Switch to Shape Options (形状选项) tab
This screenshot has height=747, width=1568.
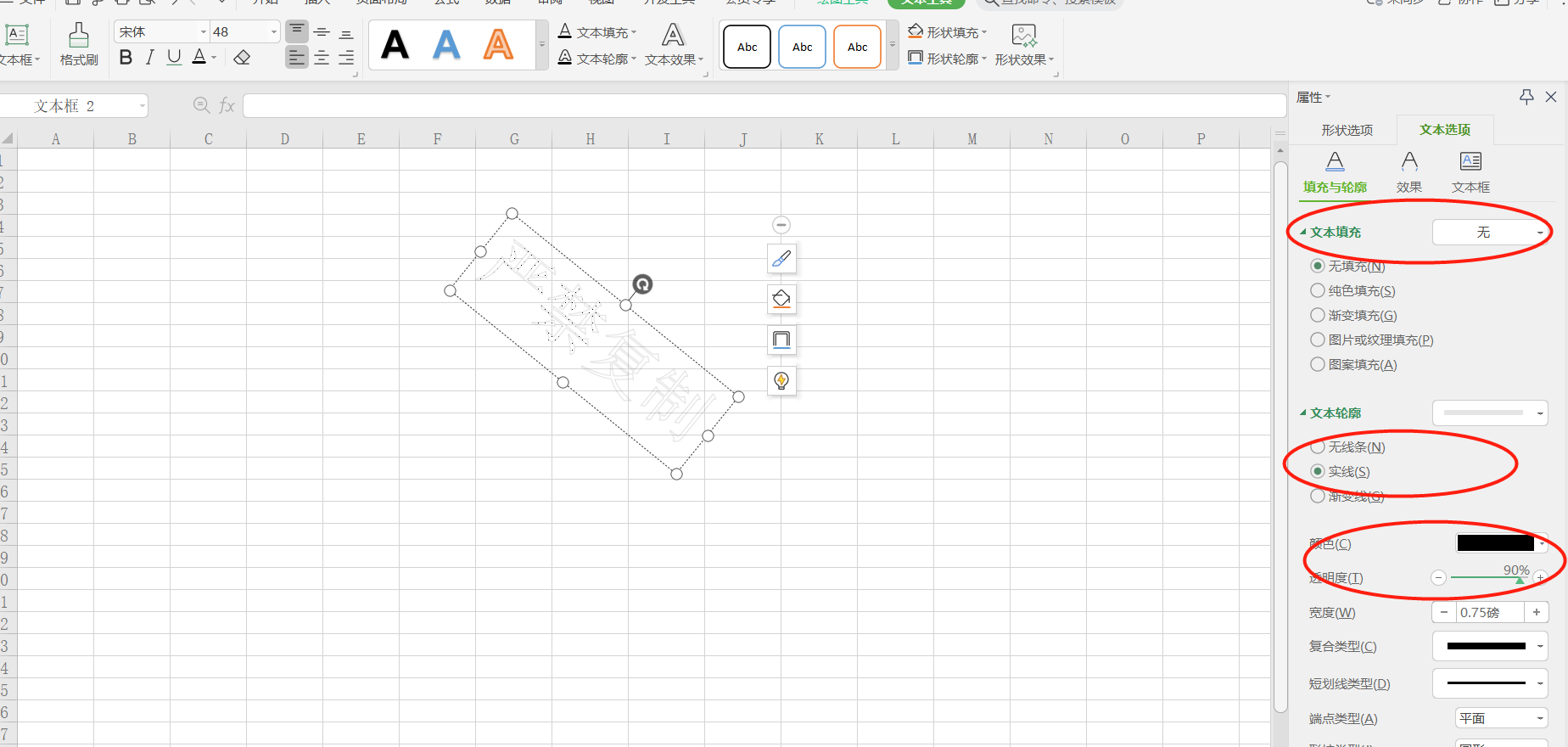click(1347, 130)
